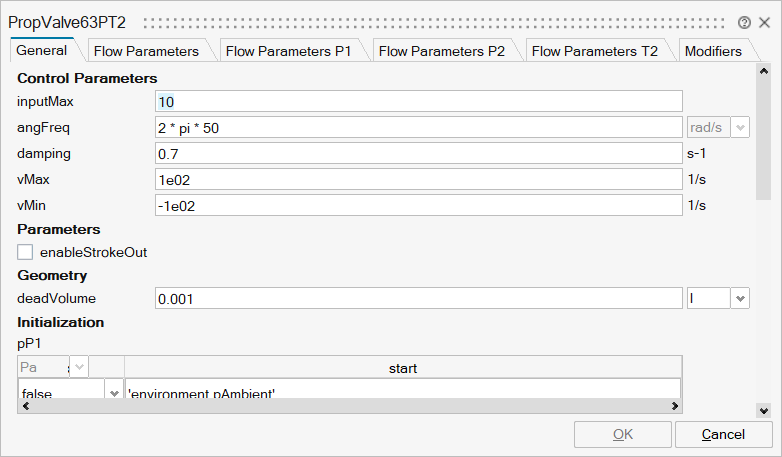The height and width of the screenshot is (457, 782).
Task: Click the damping value field
Action: [x=418, y=153]
